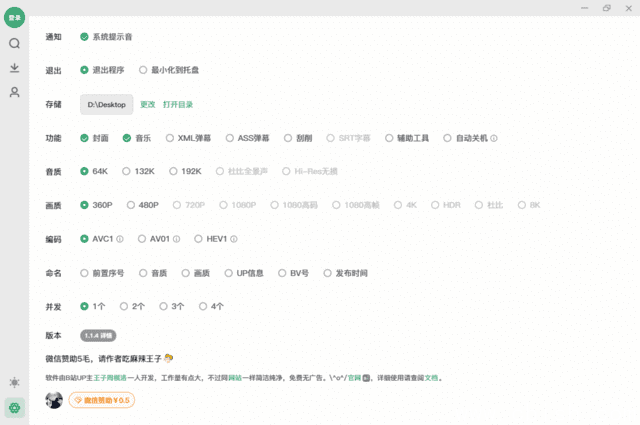Click the settings gear icon in sidebar

point(14,407)
